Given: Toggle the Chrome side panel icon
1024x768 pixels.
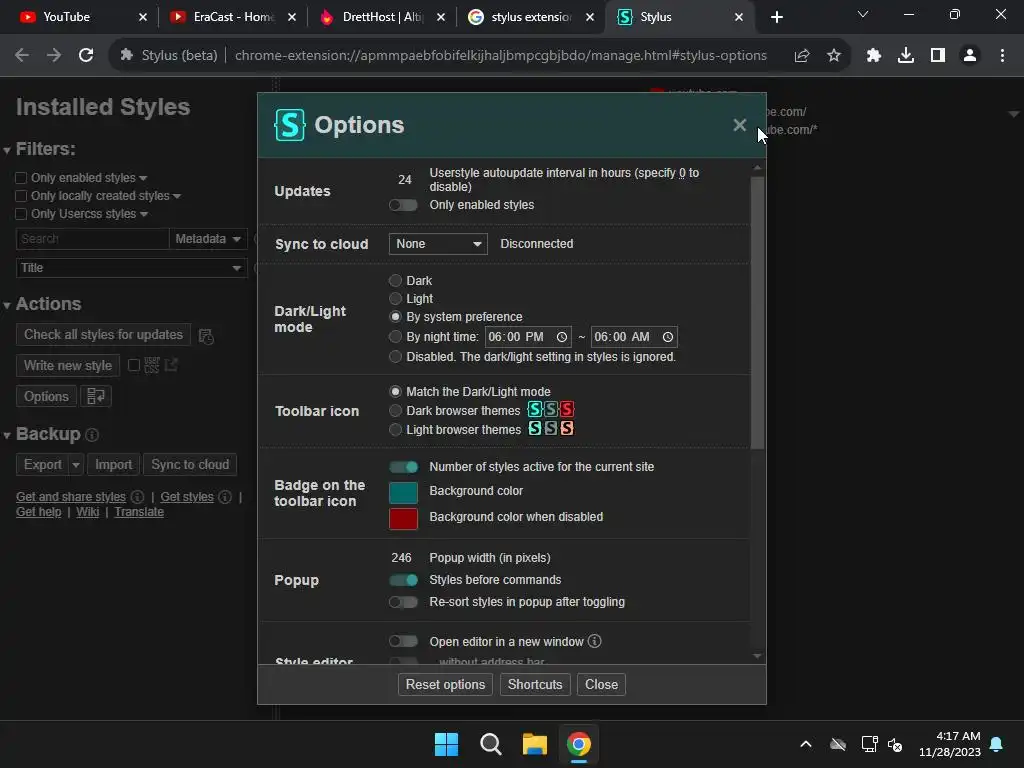Looking at the screenshot, I should coord(938,56).
